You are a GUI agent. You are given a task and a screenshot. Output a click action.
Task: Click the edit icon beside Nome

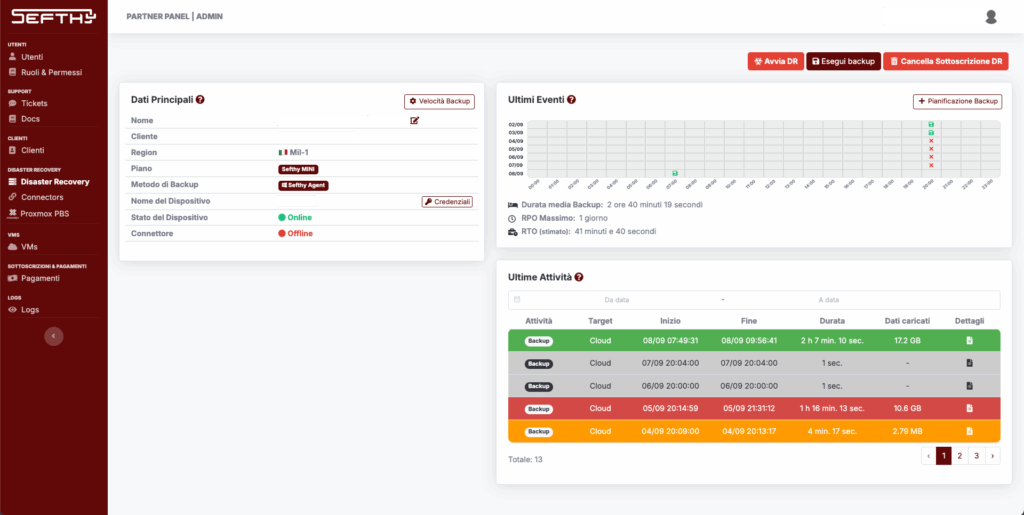414,121
